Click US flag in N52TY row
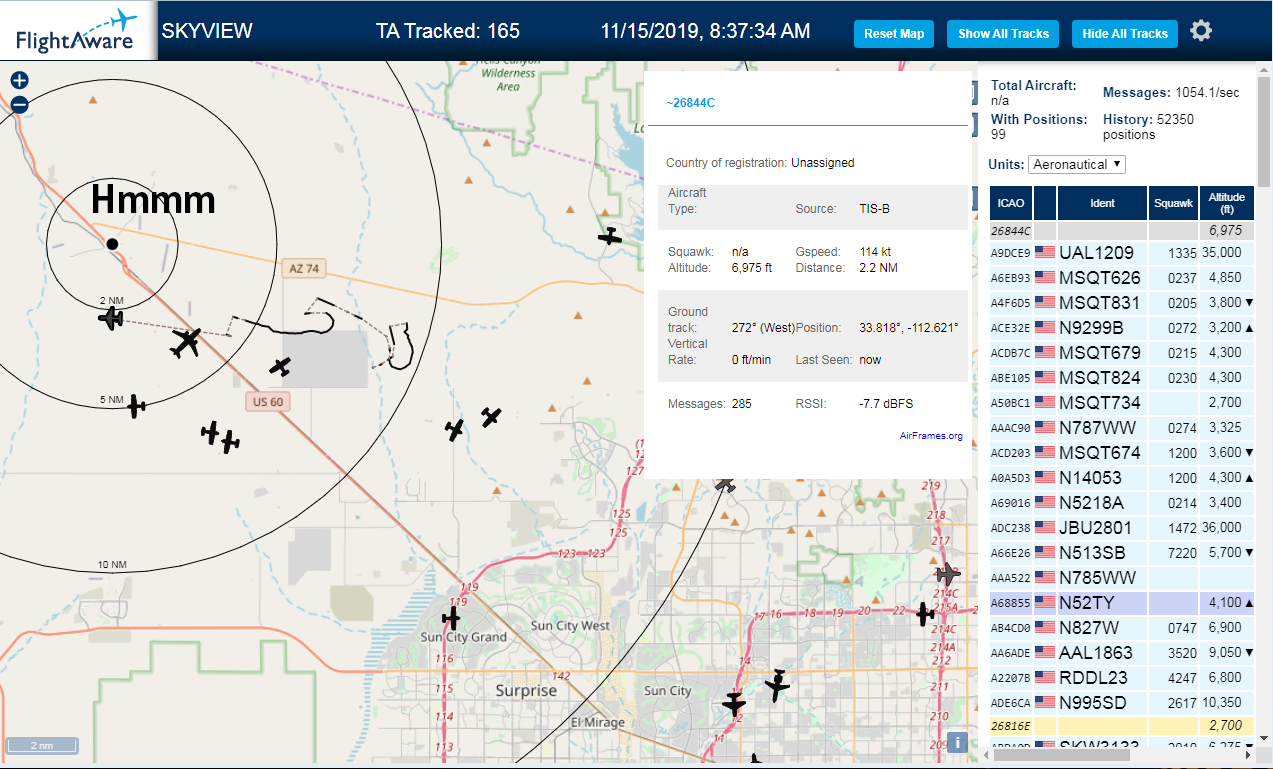This screenshot has width=1273, height=769. point(1045,603)
